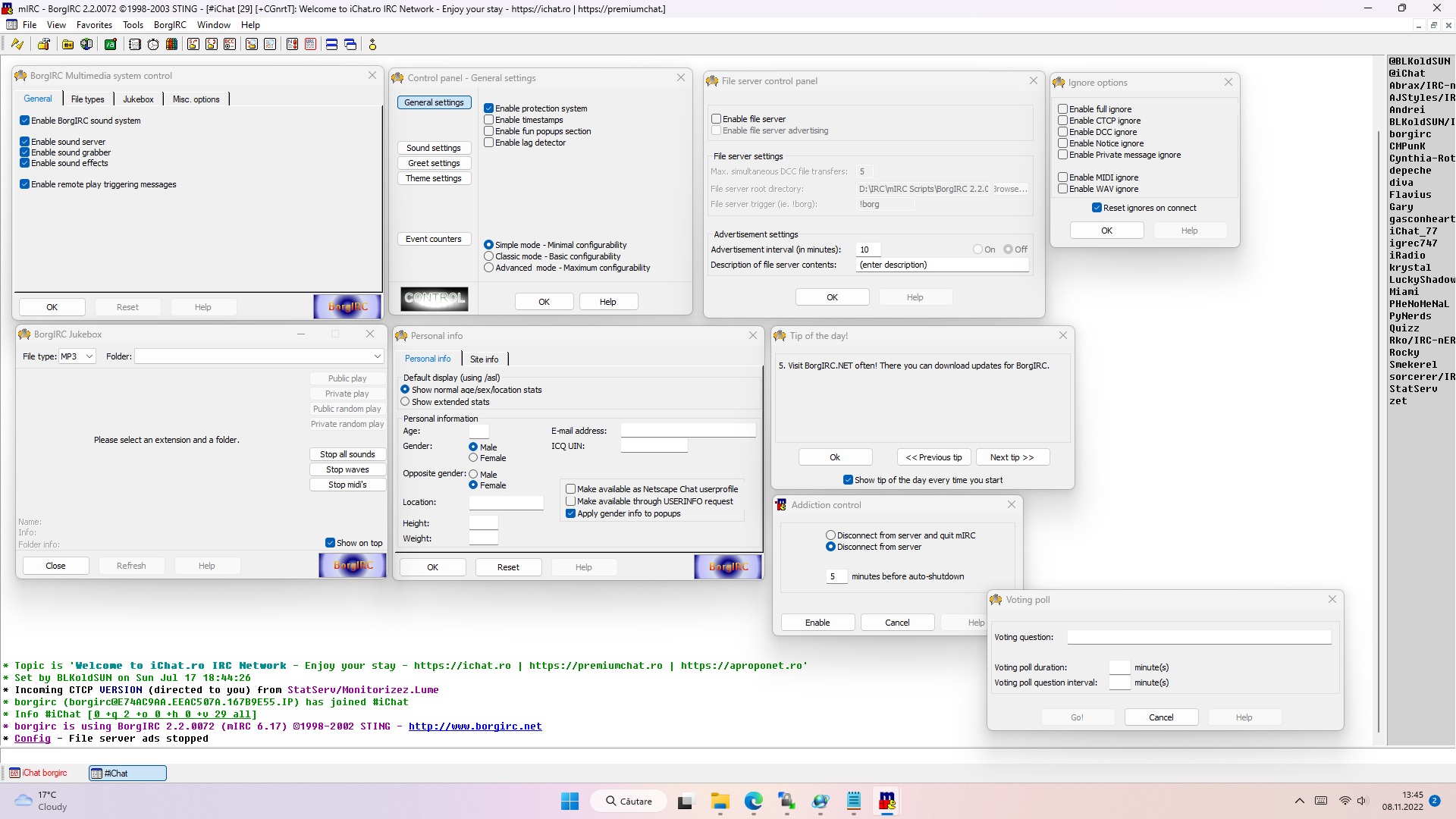
Task: Open the Colors books toolbar icon
Action: point(172,44)
